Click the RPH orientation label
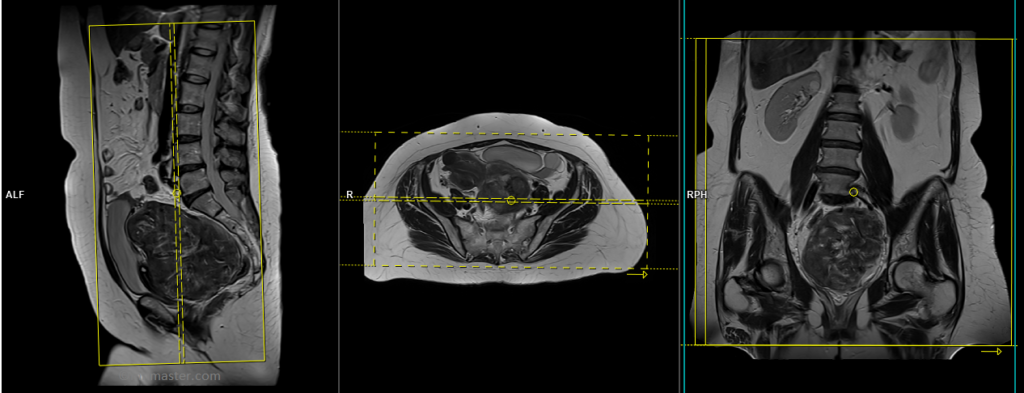The image size is (1024, 393). click(x=697, y=195)
